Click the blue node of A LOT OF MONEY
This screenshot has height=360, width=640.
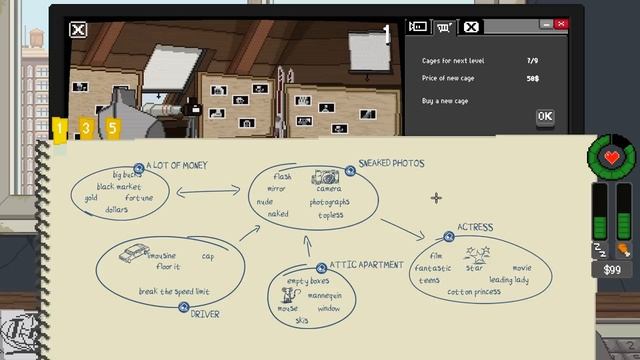(139, 168)
